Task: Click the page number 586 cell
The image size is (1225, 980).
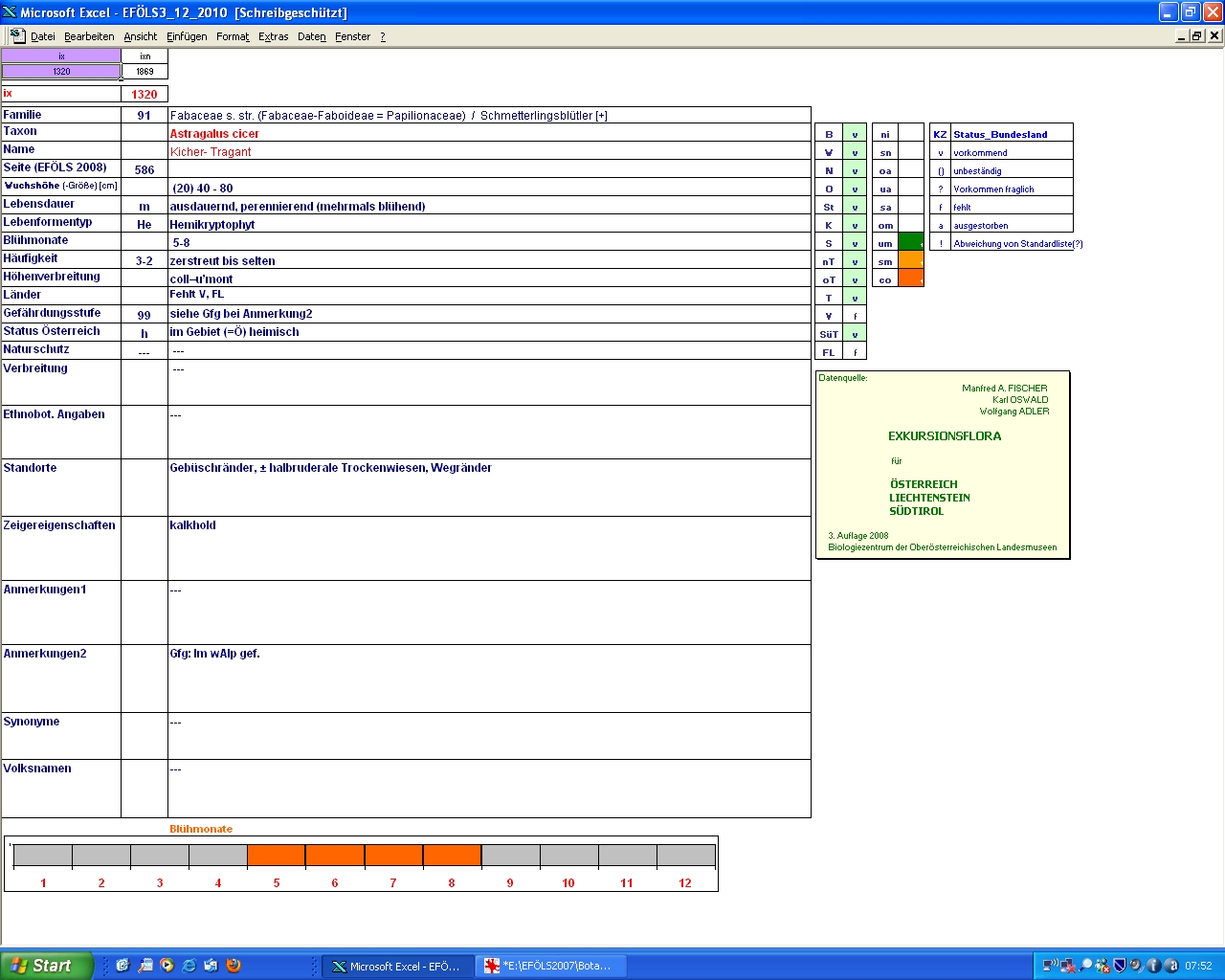Action: 145,169
